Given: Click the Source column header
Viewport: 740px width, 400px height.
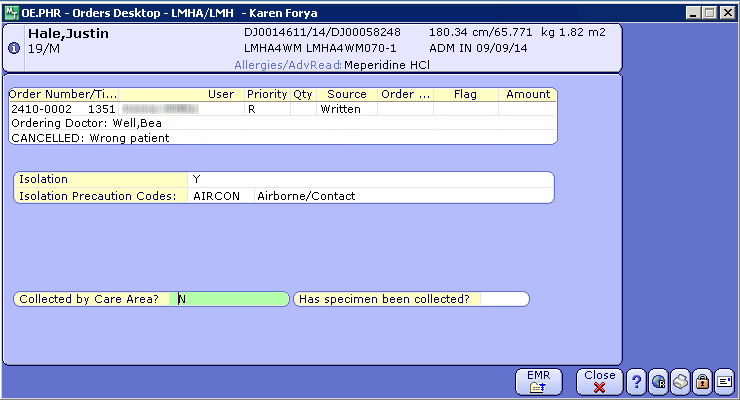Looking at the screenshot, I should [347, 94].
